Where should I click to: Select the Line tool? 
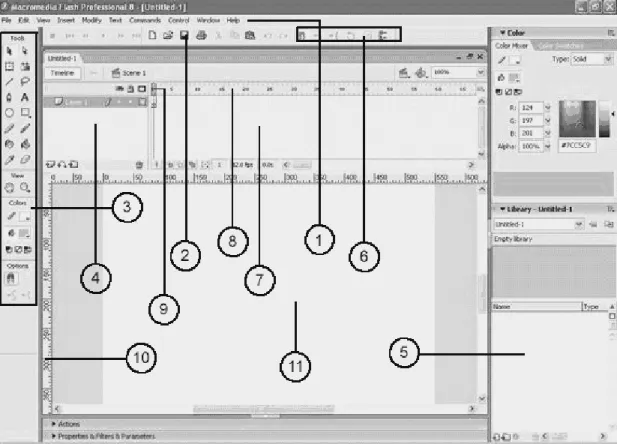coord(9,82)
